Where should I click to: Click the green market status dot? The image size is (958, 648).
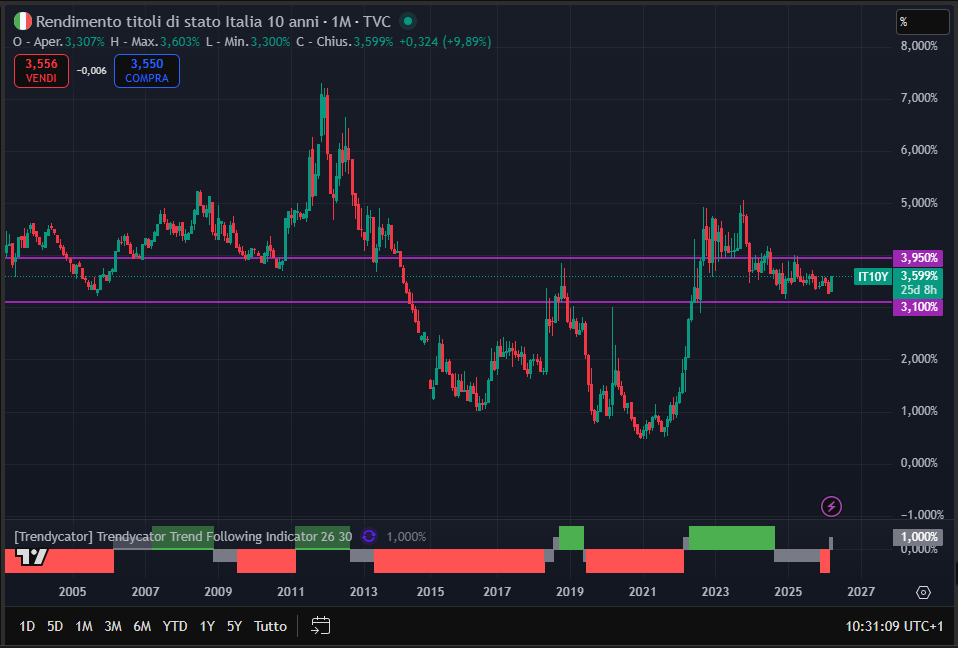[407, 21]
